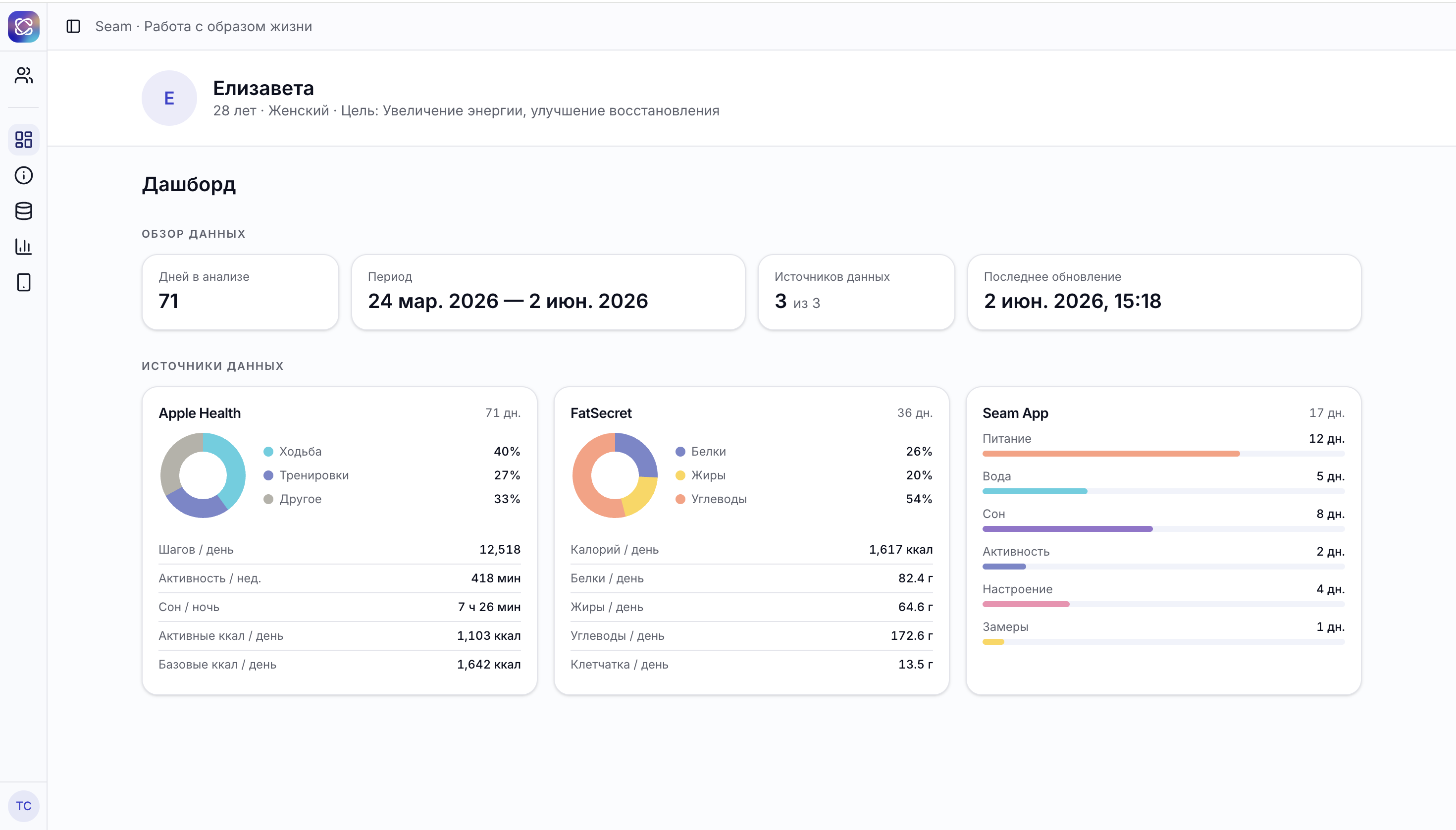Click the 'Шагов / день' value 12,518
Viewport: 1456px width, 830px height.
click(500, 550)
